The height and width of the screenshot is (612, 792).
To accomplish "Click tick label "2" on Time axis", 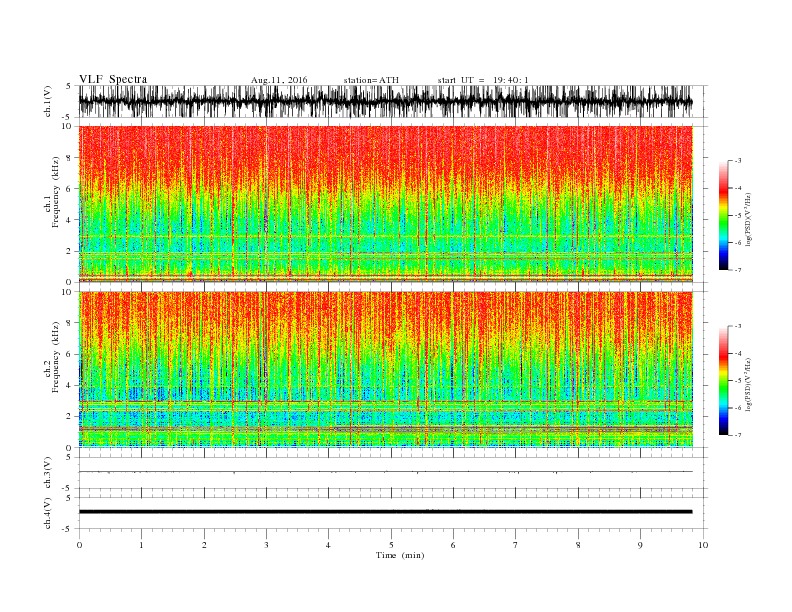I will point(204,545).
